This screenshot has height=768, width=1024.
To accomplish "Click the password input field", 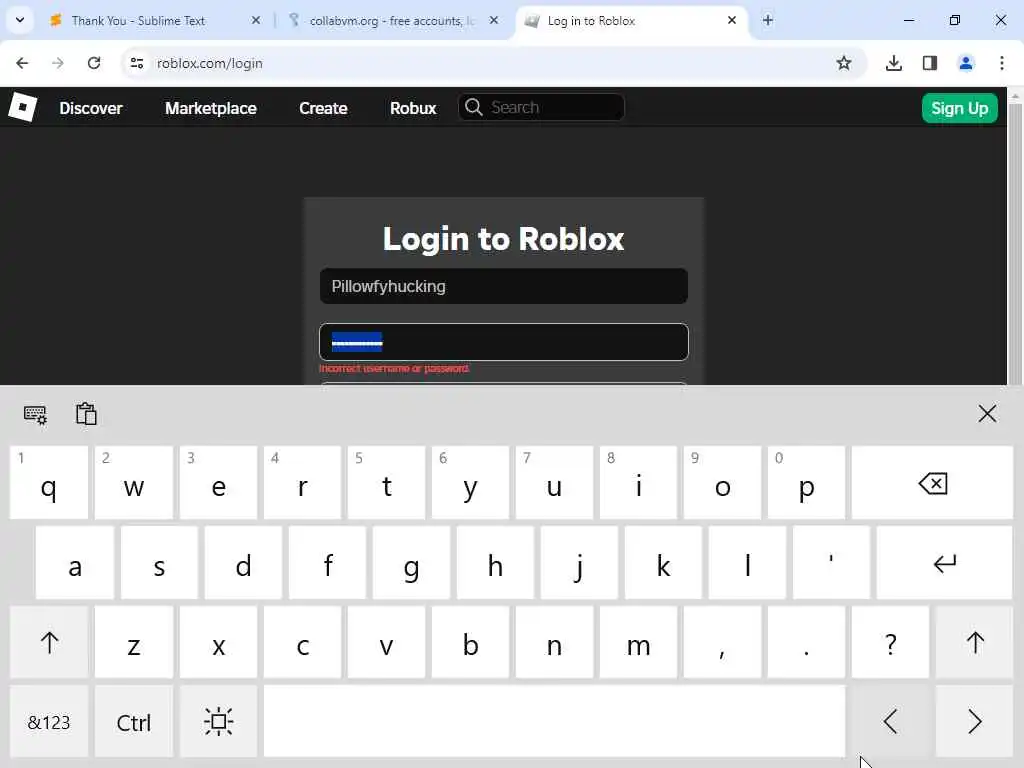I will pos(504,342).
